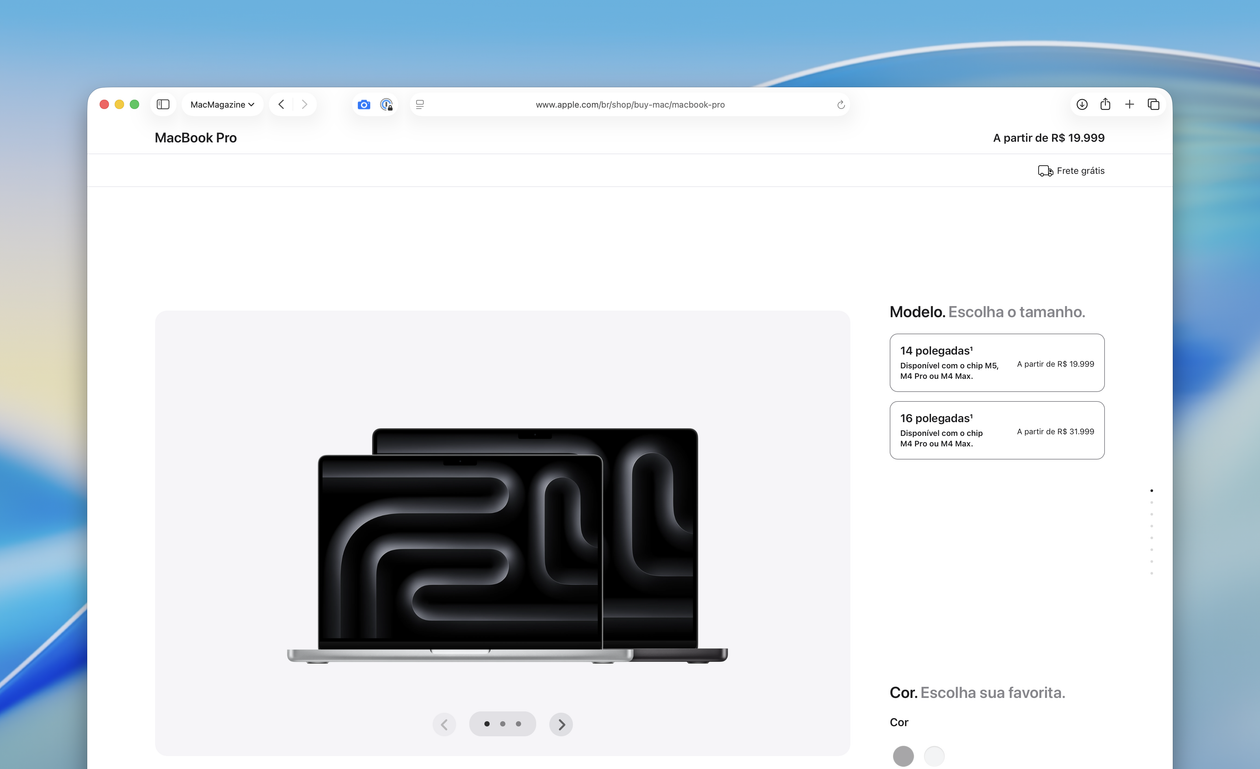Open the password manager extension icon
The height and width of the screenshot is (769, 1260).
click(387, 104)
